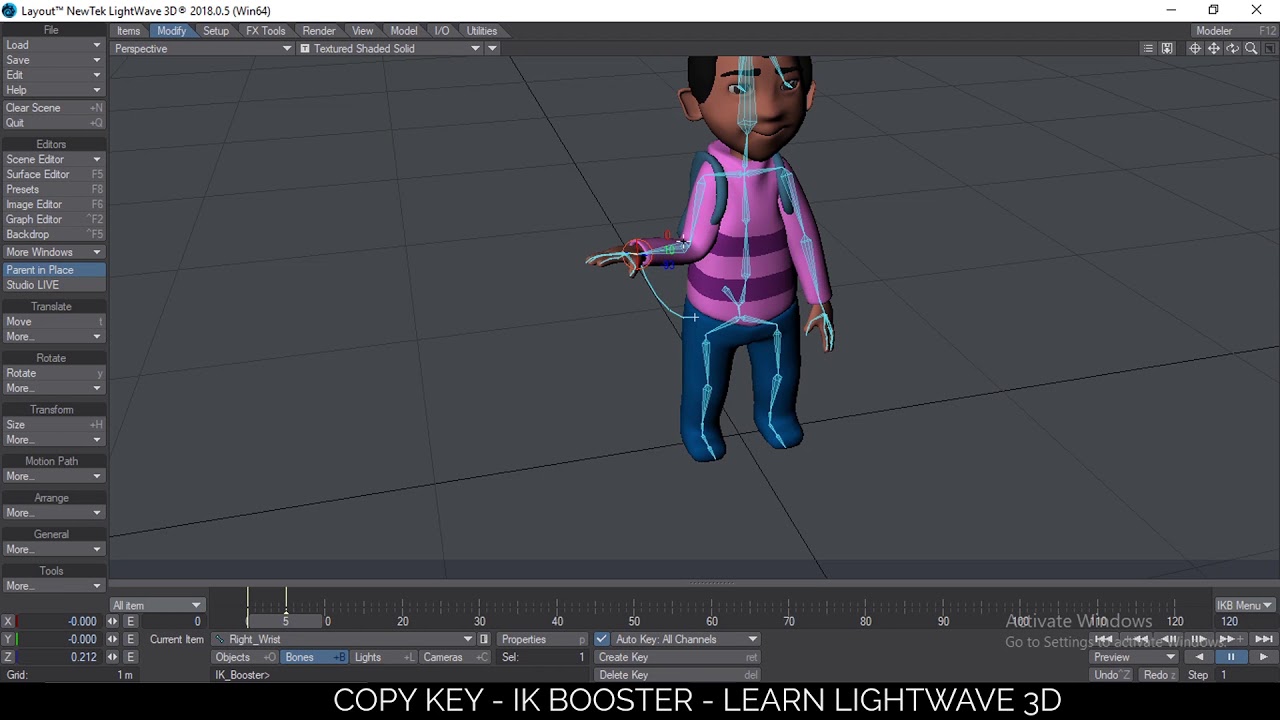Image resolution: width=1280 pixels, height=720 pixels.
Task: Click the maximize viewport icon
Action: 1270,48
